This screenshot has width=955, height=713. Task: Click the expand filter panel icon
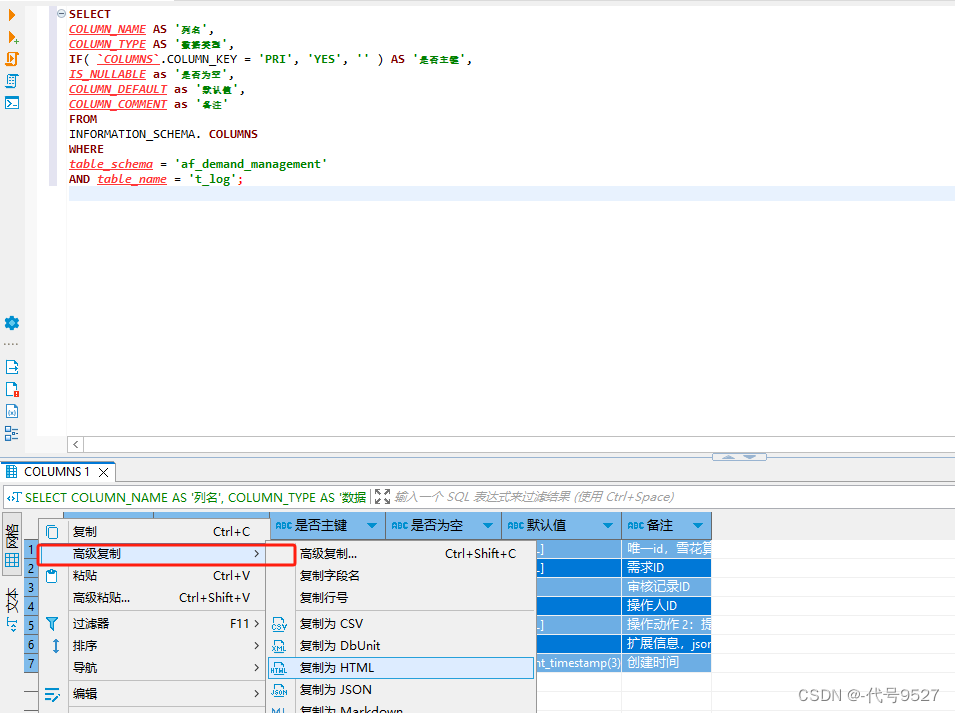(x=382, y=497)
